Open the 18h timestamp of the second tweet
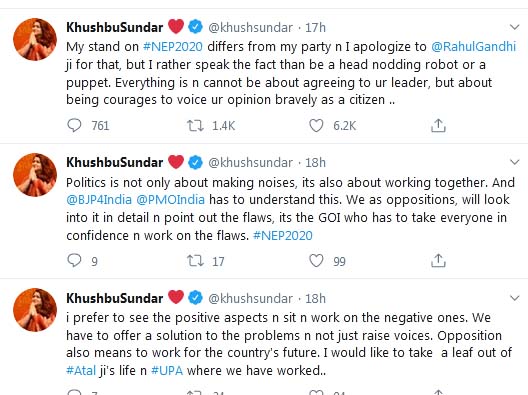The height and width of the screenshot is (395, 528). 316,163
